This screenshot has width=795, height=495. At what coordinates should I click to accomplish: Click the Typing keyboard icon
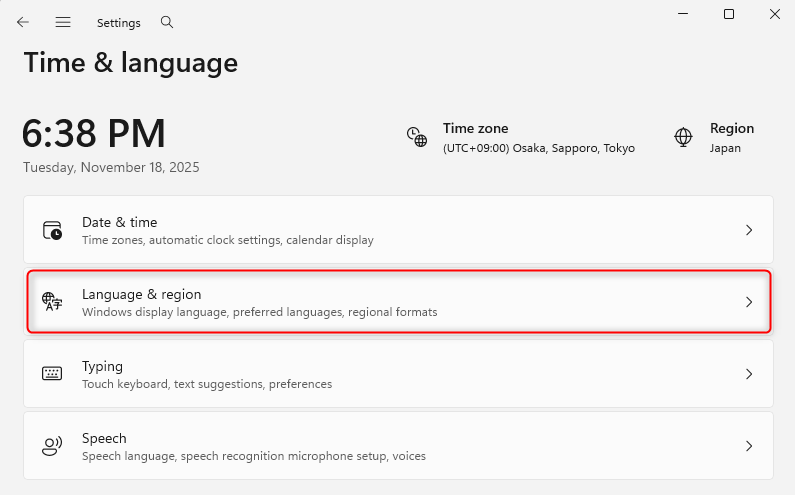tap(52, 374)
